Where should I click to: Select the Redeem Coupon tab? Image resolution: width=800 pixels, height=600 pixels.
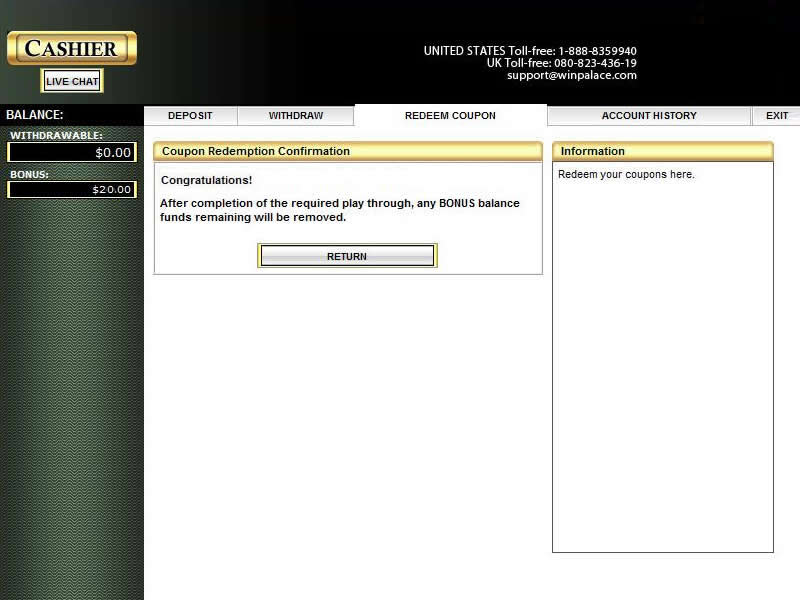(x=451, y=115)
